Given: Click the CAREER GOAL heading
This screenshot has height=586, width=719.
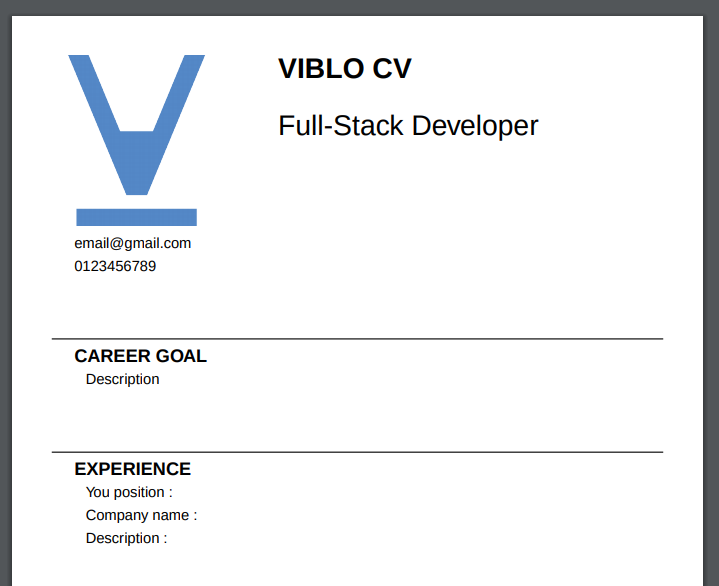Looking at the screenshot, I should 140,356.
